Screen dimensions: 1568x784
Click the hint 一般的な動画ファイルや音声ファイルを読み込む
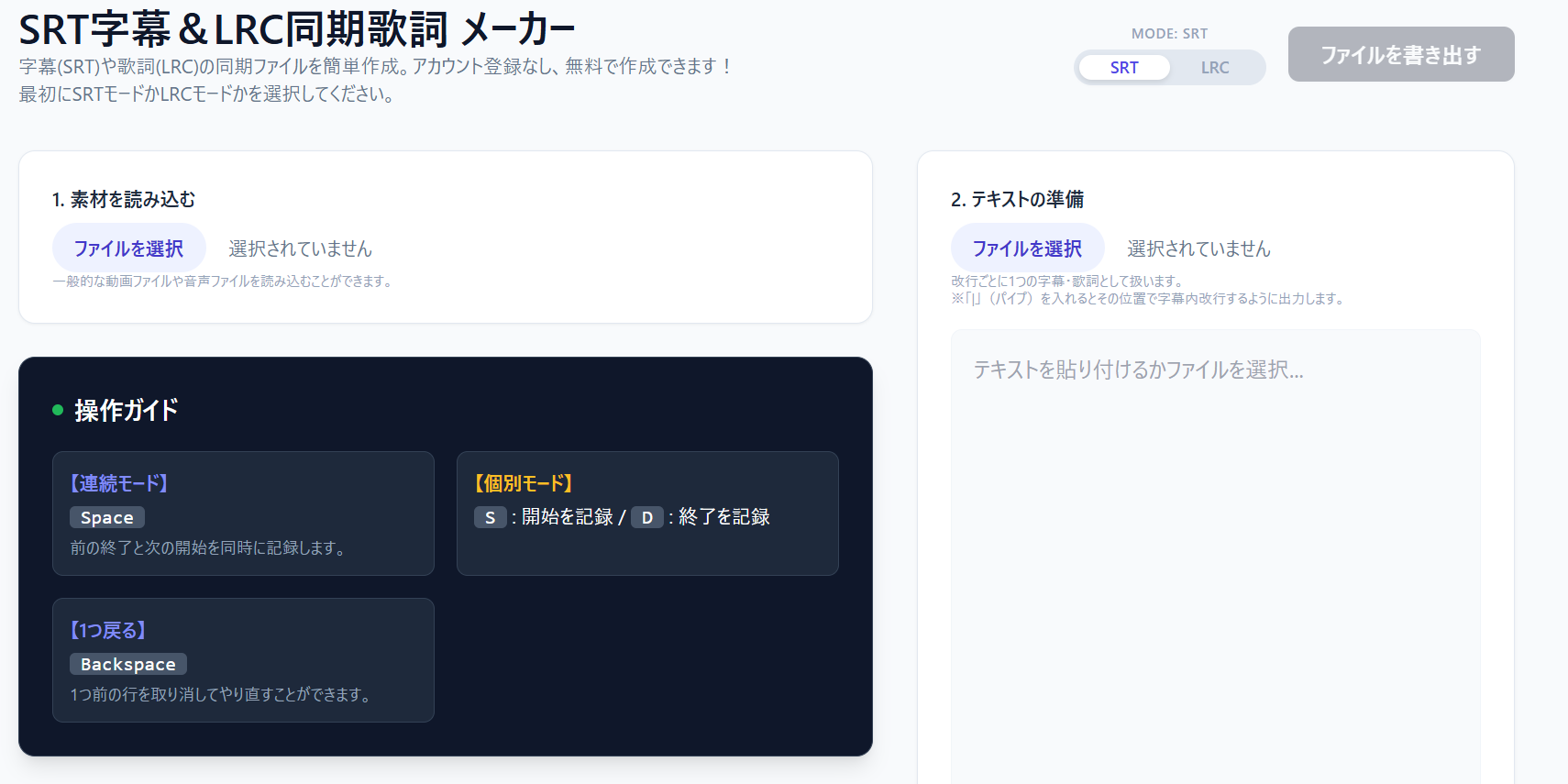(x=224, y=282)
